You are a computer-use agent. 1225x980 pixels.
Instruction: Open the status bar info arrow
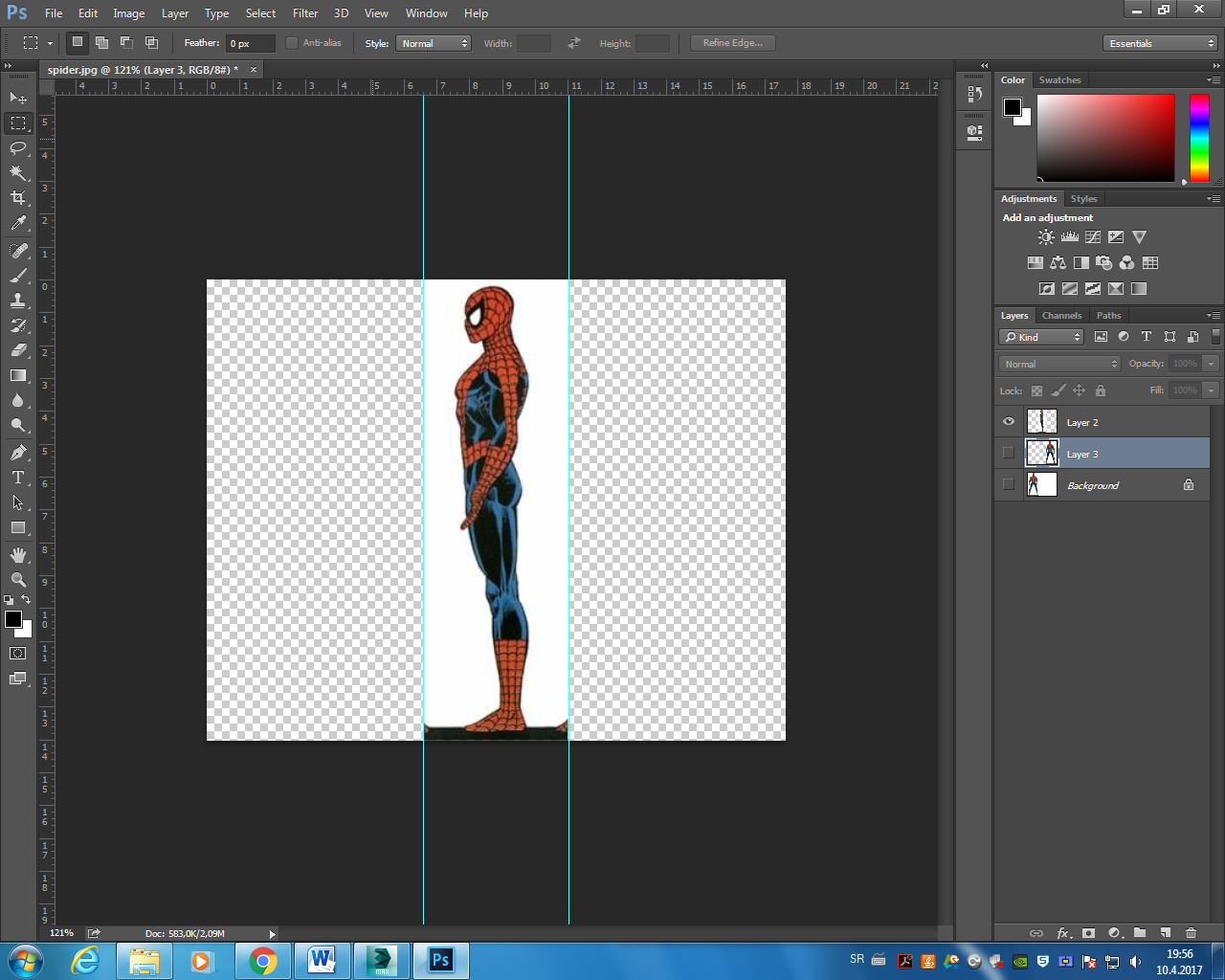(x=272, y=934)
